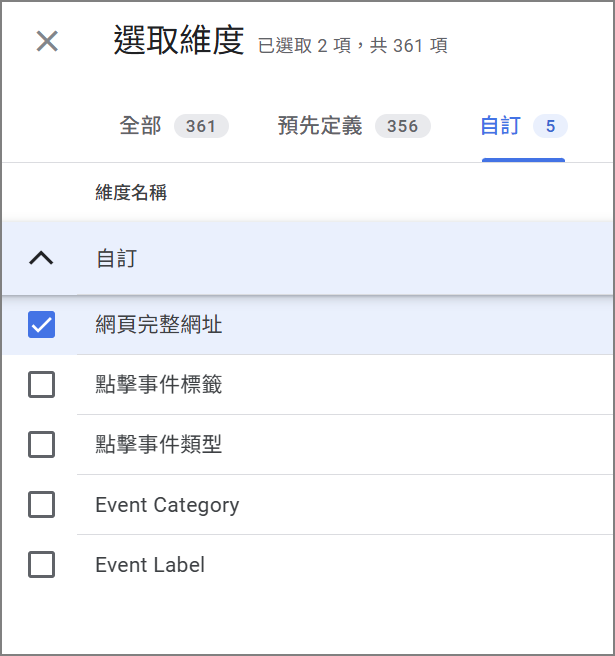615x656 pixels.
Task: Click the 點擊事件類型 row label
Action: pyautogui.click(x=158, y=445)
